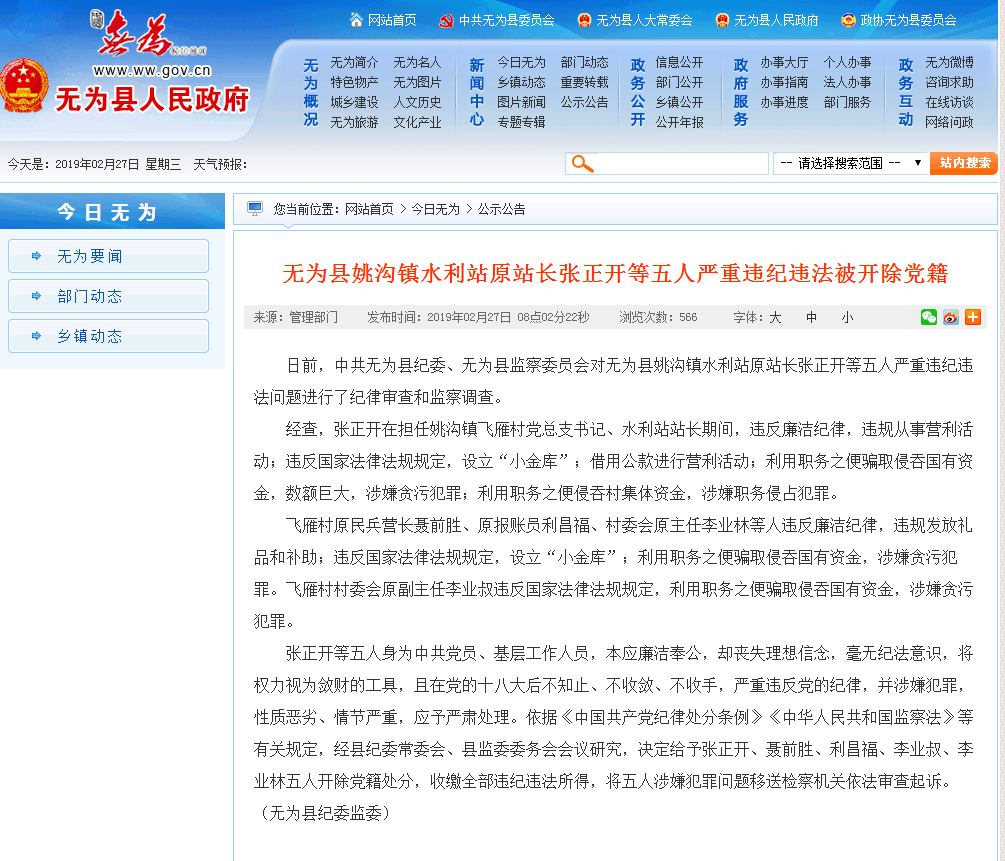This screenshot has width=1005, height=861.
Task: Click 公示公告 in the breadcrumb
Action: click(x=501, y=209)
